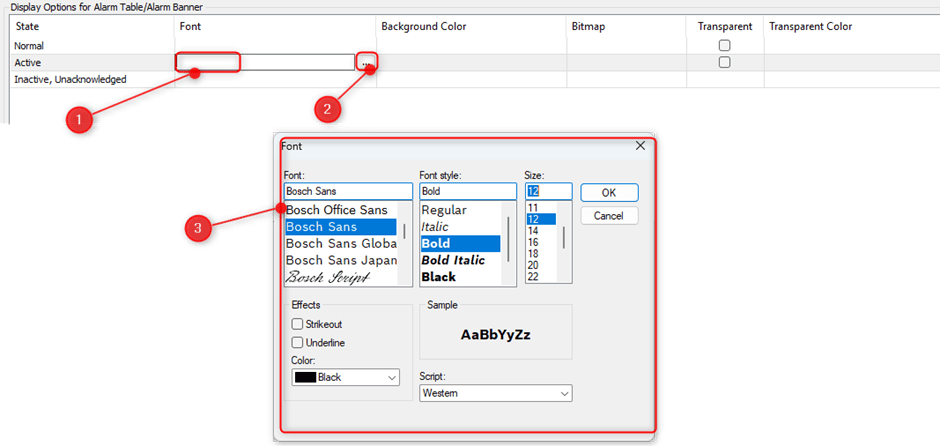
Task: Click the Active row Font field
Action: [265, 62]
